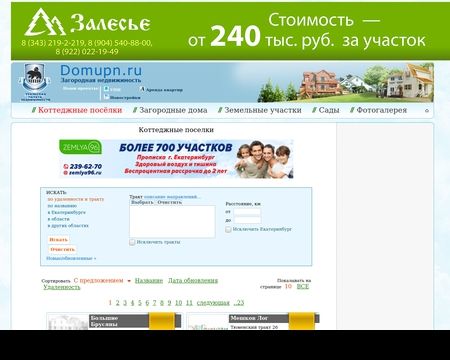
Task: Show 10 items per page
Action: (x=288, y=286)
